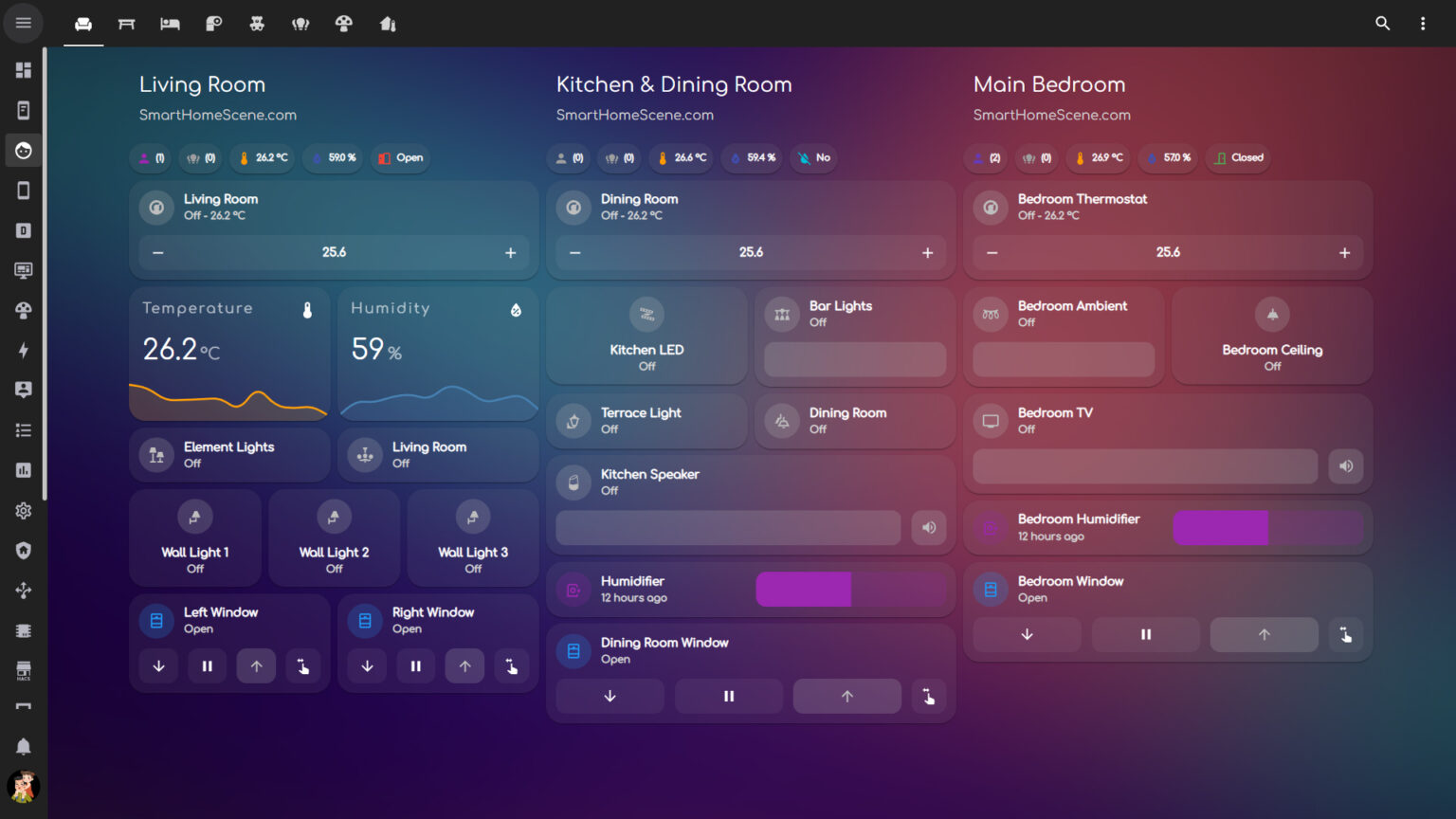The width and height of the screenshot is (1456, 819).
Task: Select the sofa living room tab
Action: 83,24
